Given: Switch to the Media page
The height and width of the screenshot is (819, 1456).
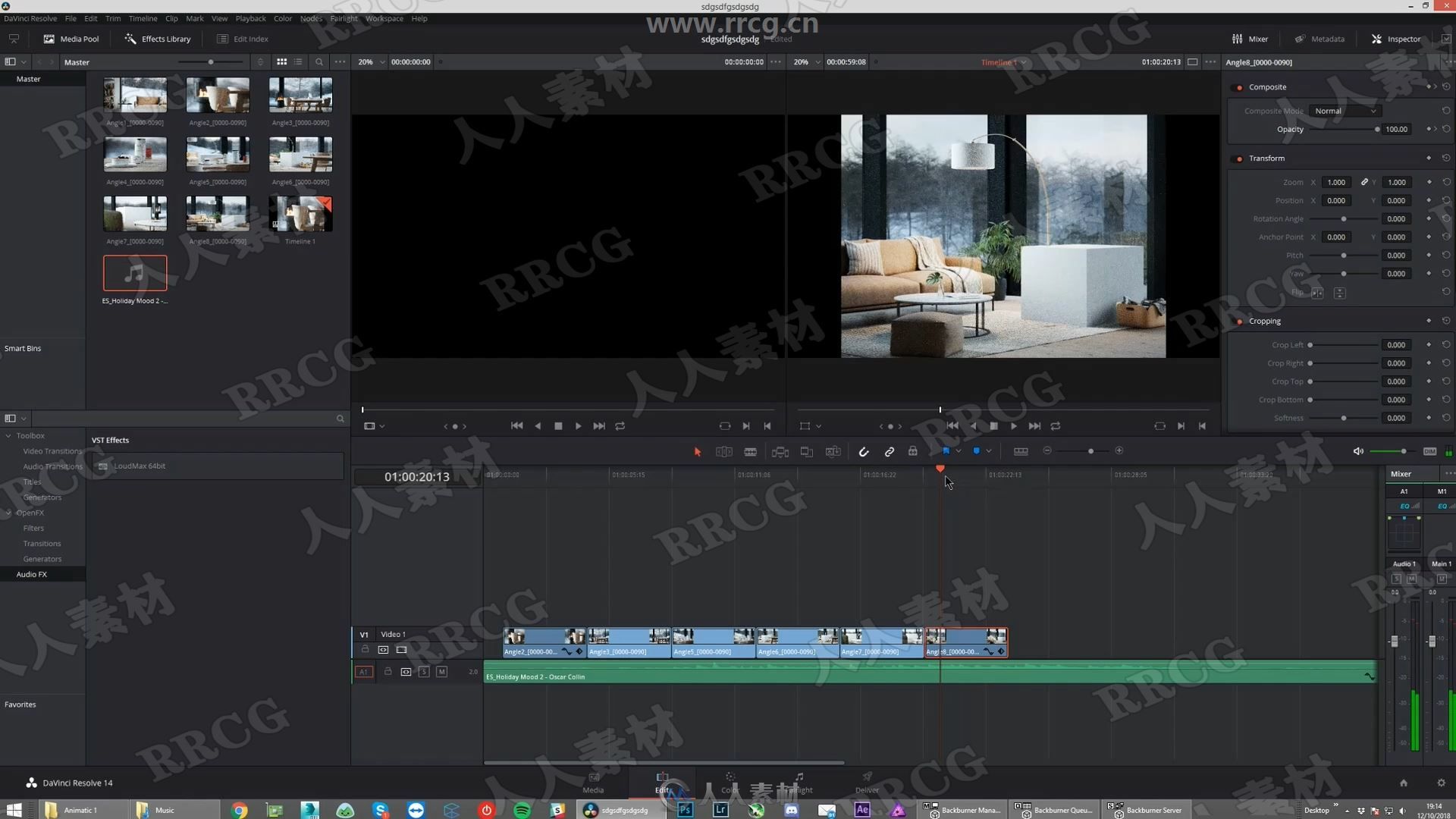Looking at the screenshot, I should pyautogui.click(x=594, y=783).
